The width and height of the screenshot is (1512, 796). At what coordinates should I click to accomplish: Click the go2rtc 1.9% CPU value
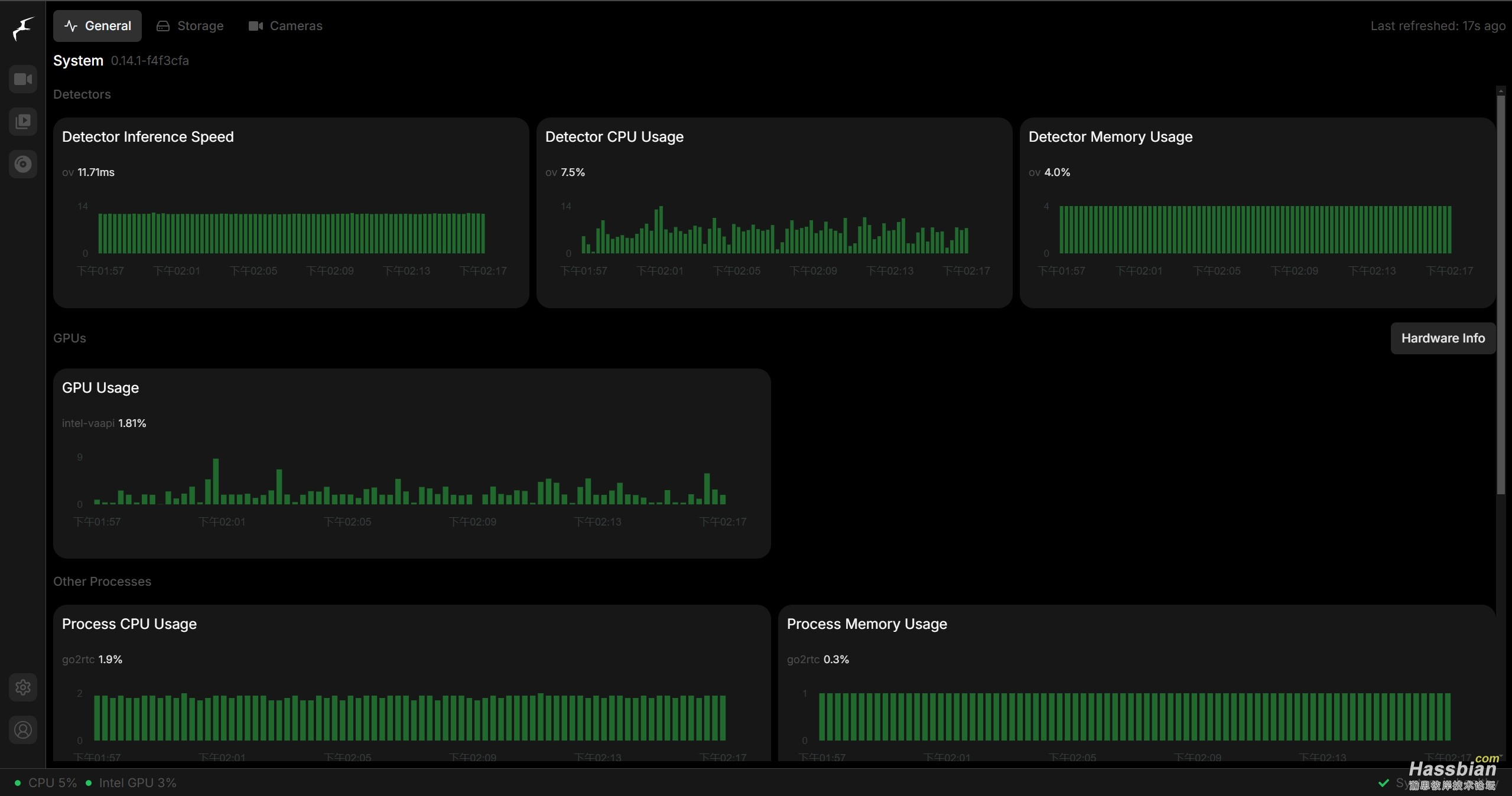click(x=92, y=660)
